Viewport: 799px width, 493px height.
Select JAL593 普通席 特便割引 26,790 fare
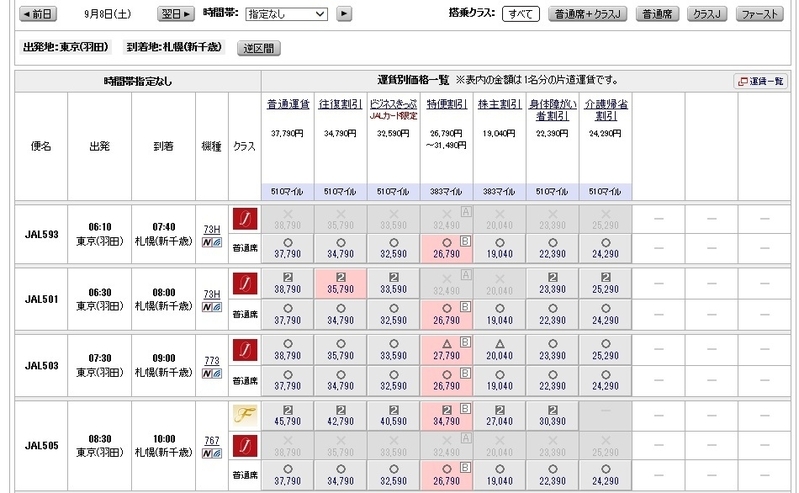pyautogui.click(x=446, y=248)
